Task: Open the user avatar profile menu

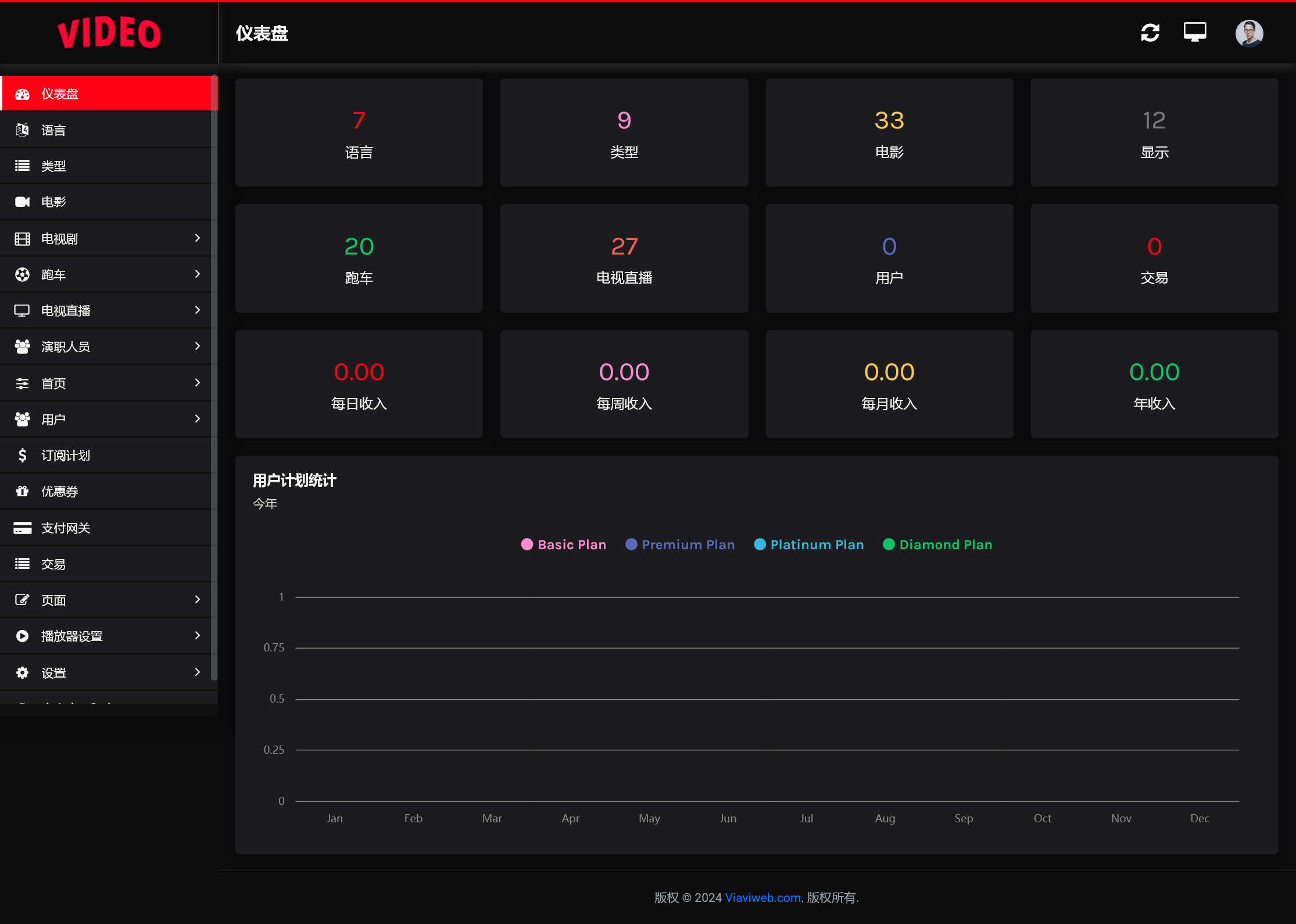Action: tap(1249, 33)
